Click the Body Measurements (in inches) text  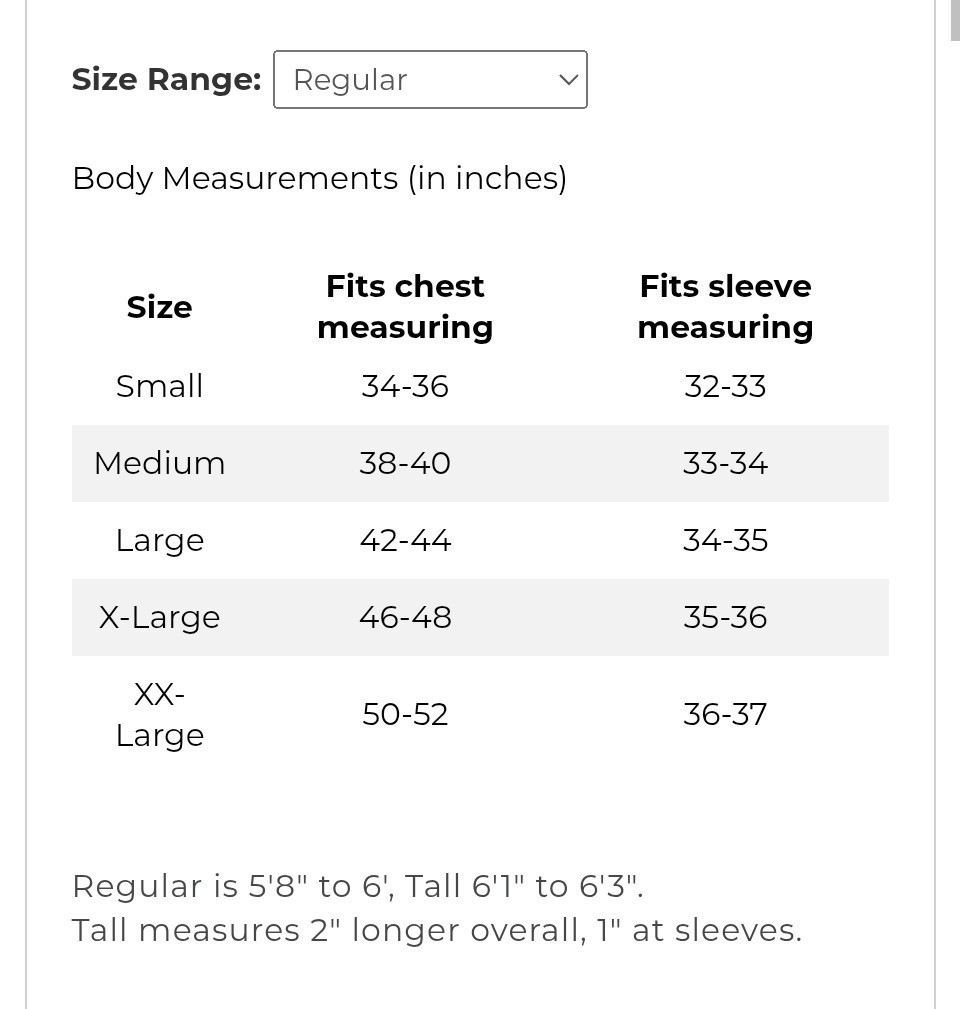point(319,178)
